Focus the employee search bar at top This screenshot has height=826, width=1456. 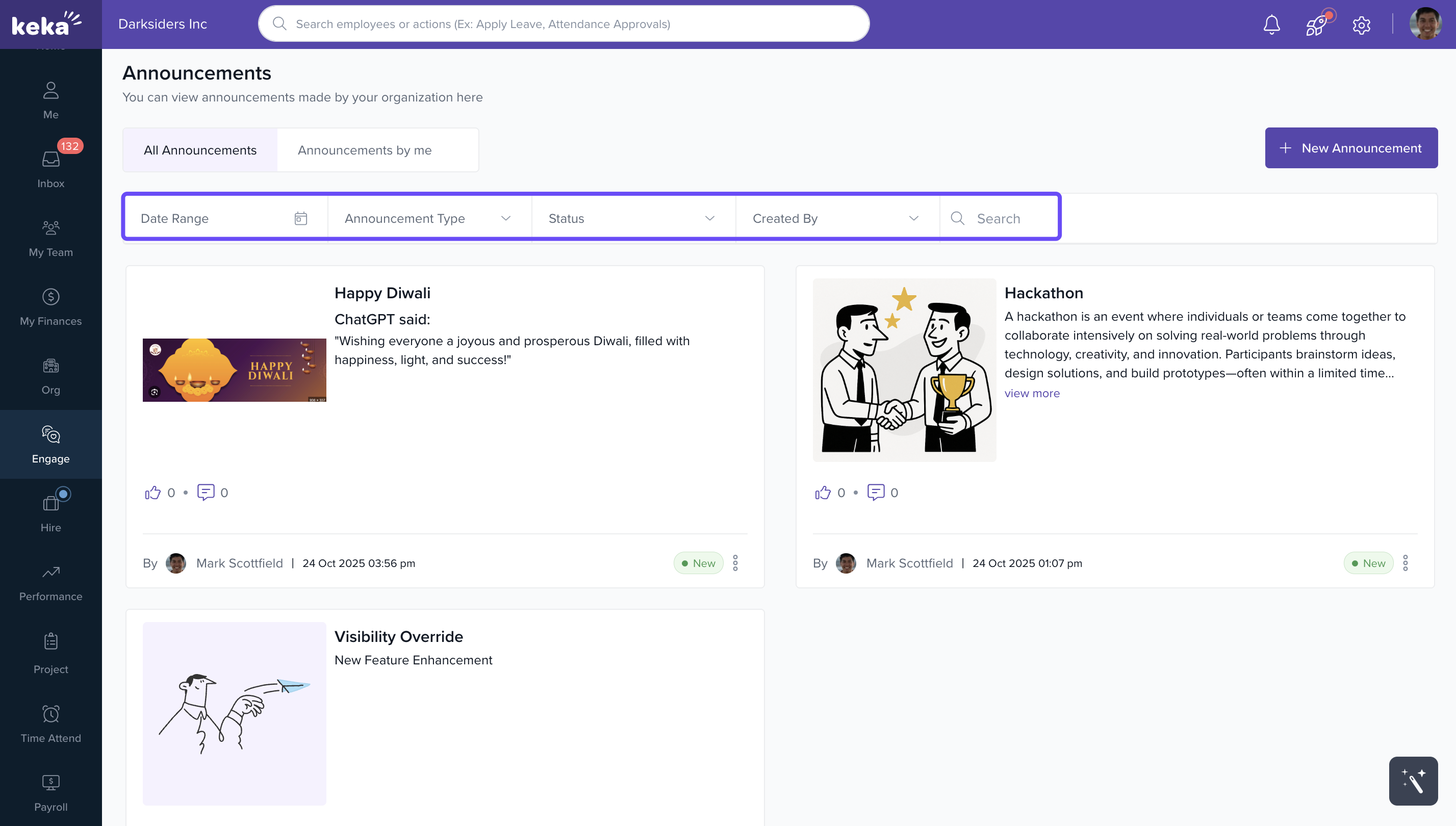(x=564, y=24)
